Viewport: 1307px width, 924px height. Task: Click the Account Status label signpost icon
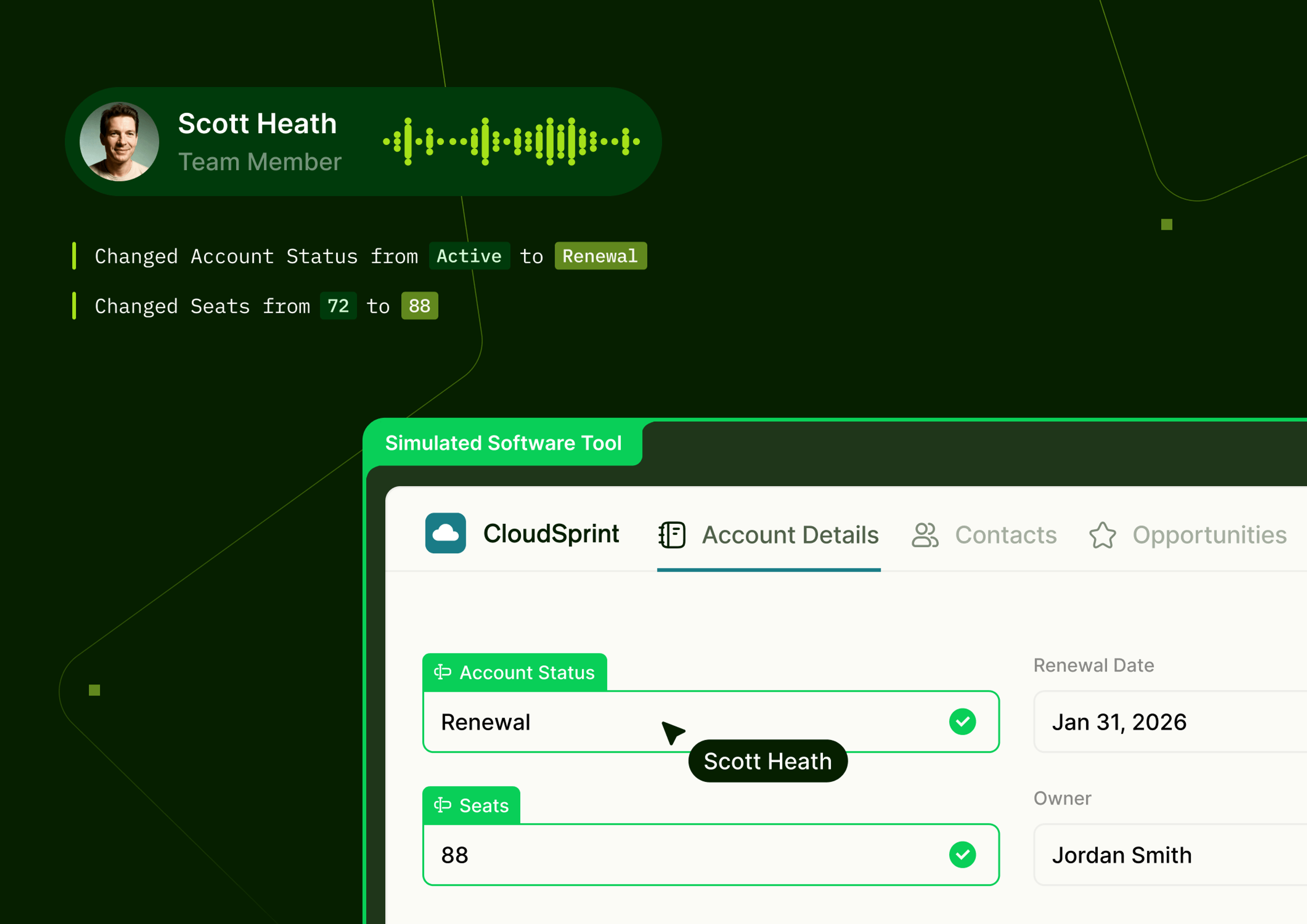[442, 672]
